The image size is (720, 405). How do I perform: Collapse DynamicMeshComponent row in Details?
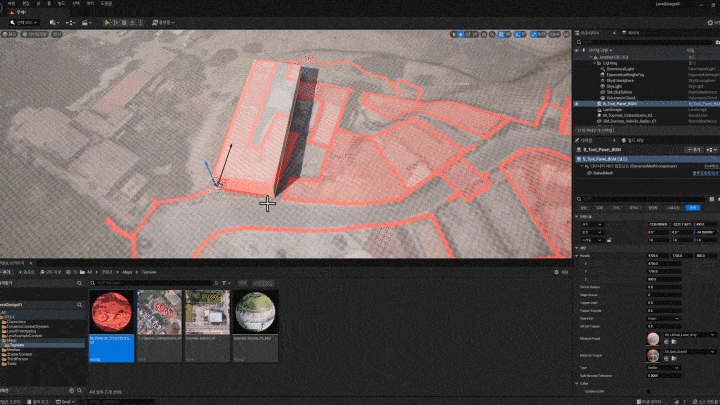coord(582,166)
